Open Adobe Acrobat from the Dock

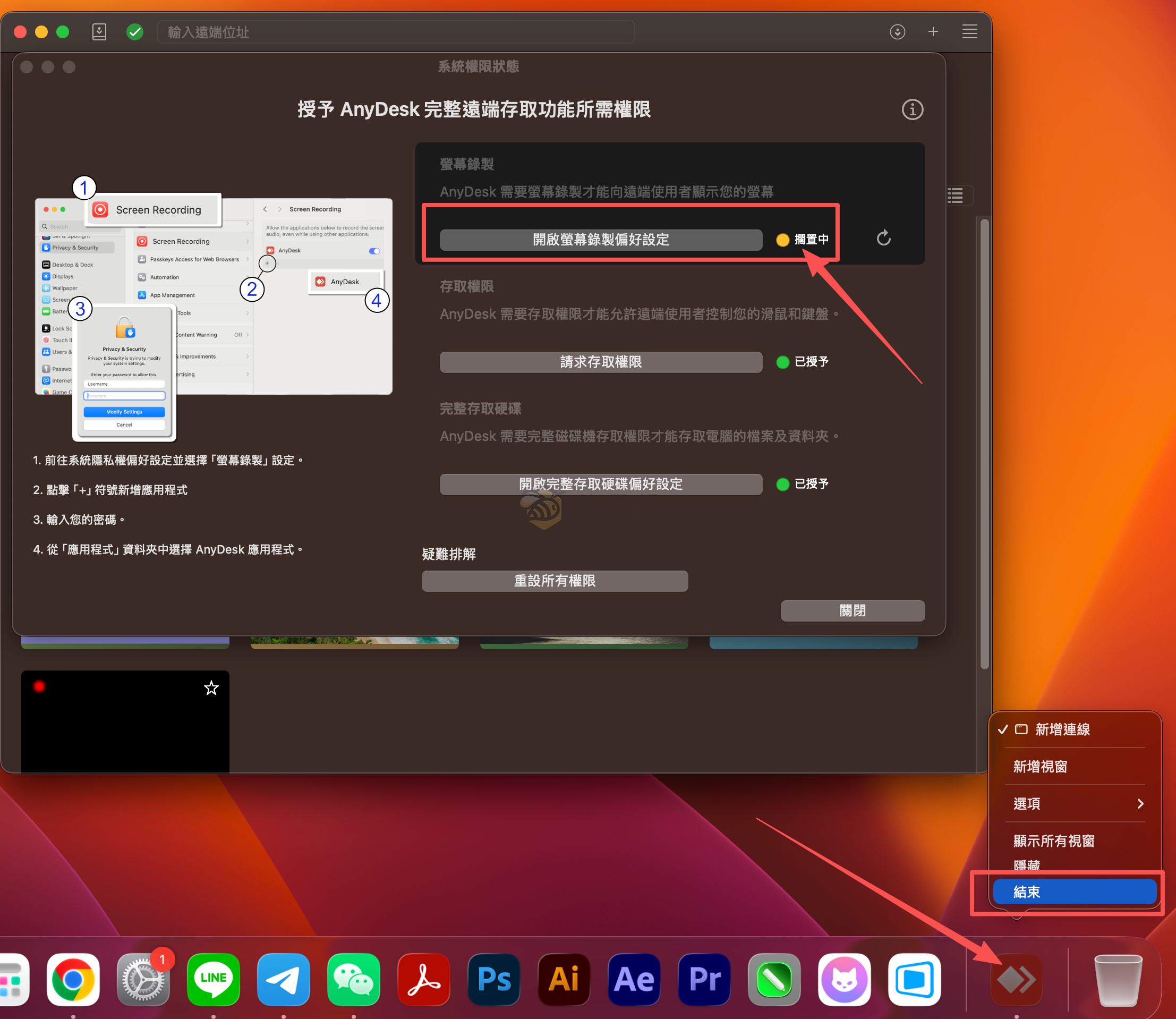pos(424,980)
